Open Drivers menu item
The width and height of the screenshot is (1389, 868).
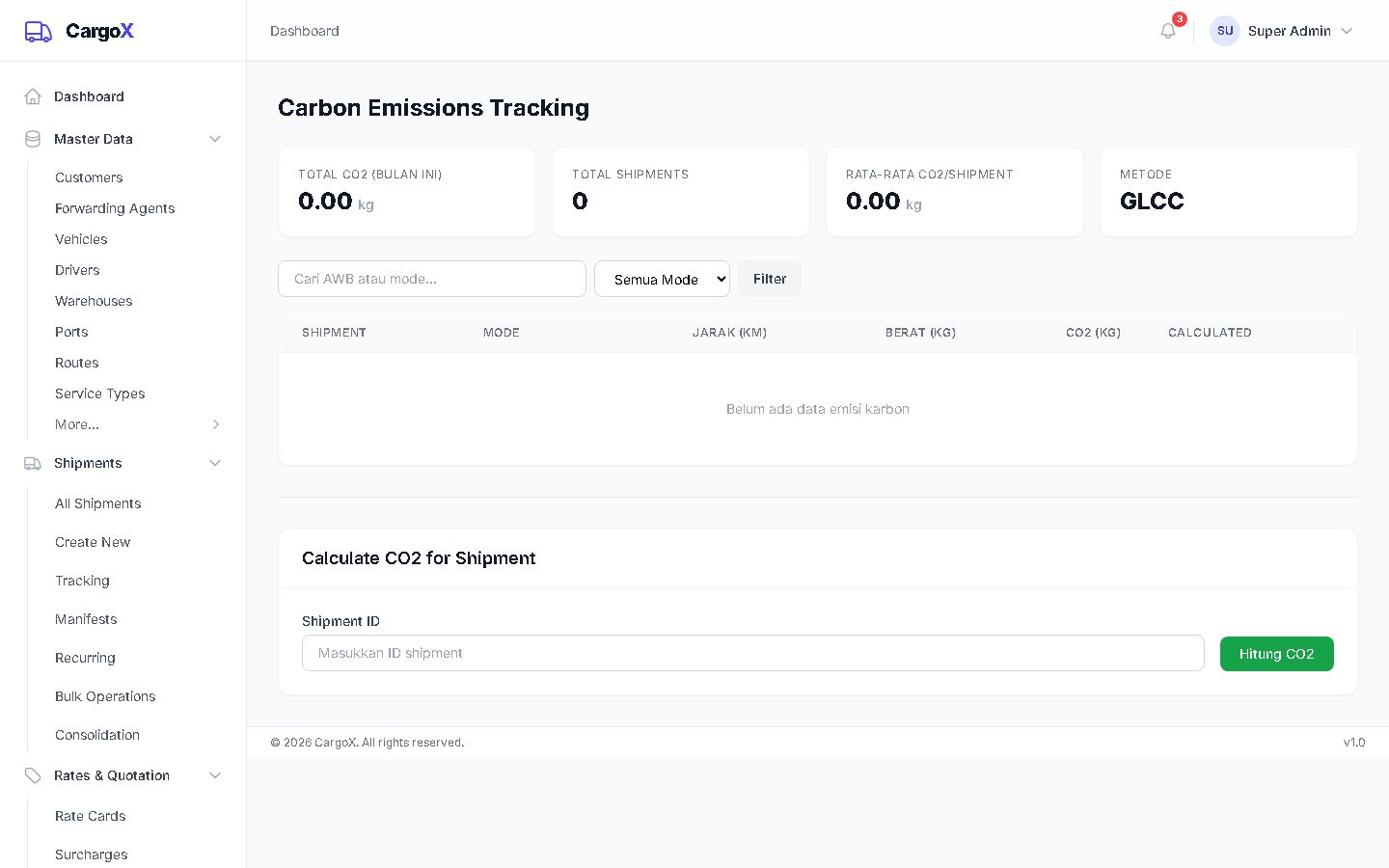click(77, 270)
